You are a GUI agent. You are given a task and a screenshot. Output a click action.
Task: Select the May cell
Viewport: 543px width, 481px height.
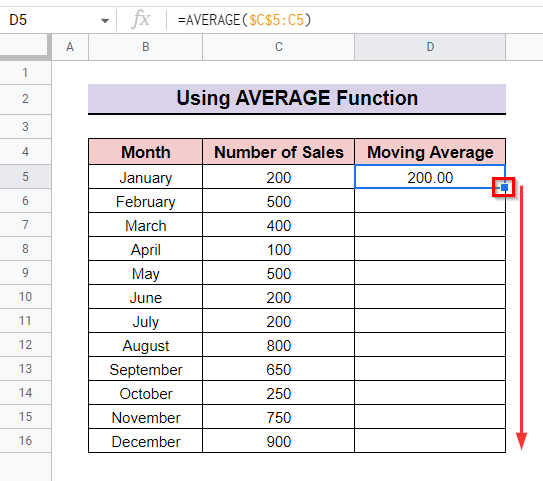(145, 273)
